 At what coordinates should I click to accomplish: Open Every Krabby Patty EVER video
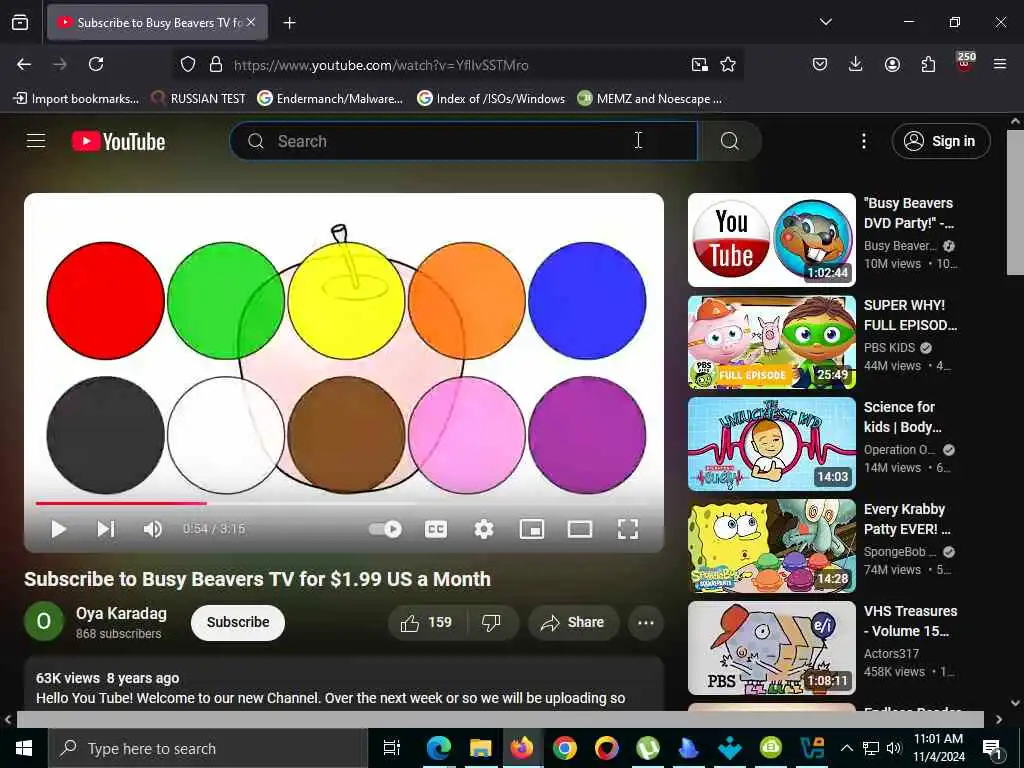[771, 545]
